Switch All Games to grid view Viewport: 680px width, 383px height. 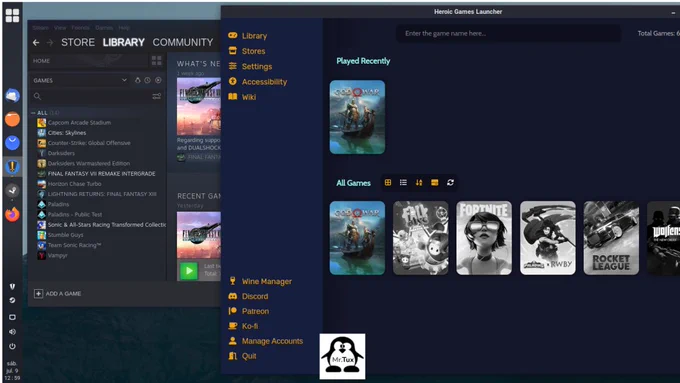(x=388, y=183)
